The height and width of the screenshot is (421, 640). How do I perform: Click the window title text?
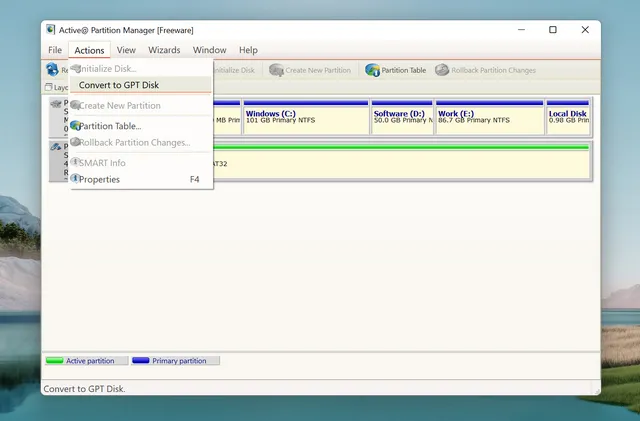126,30
